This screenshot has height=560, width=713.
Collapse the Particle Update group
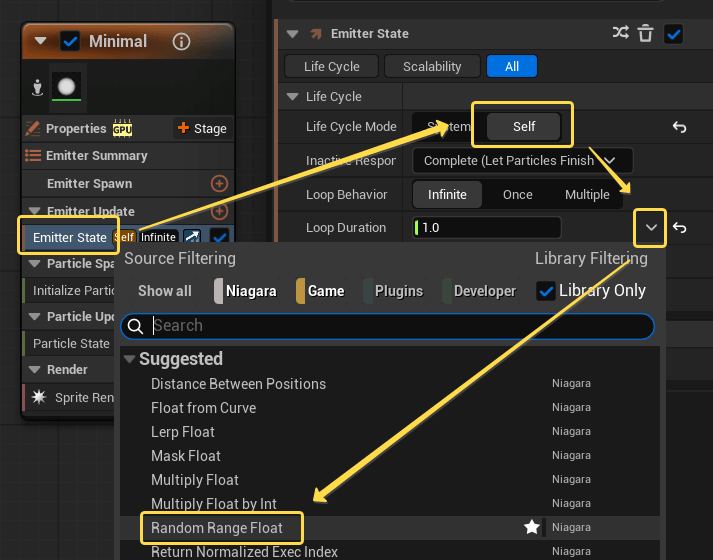35,316
